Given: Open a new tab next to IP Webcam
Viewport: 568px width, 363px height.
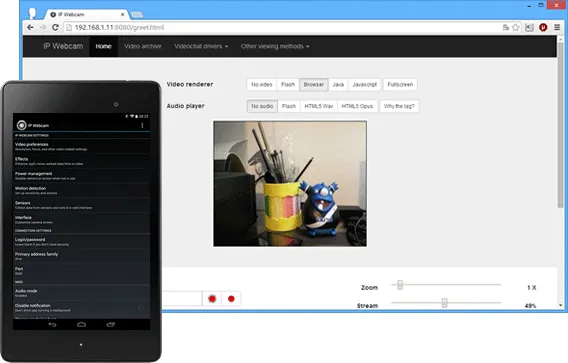Looking at the screenshot, I should [x=137, y=15].
